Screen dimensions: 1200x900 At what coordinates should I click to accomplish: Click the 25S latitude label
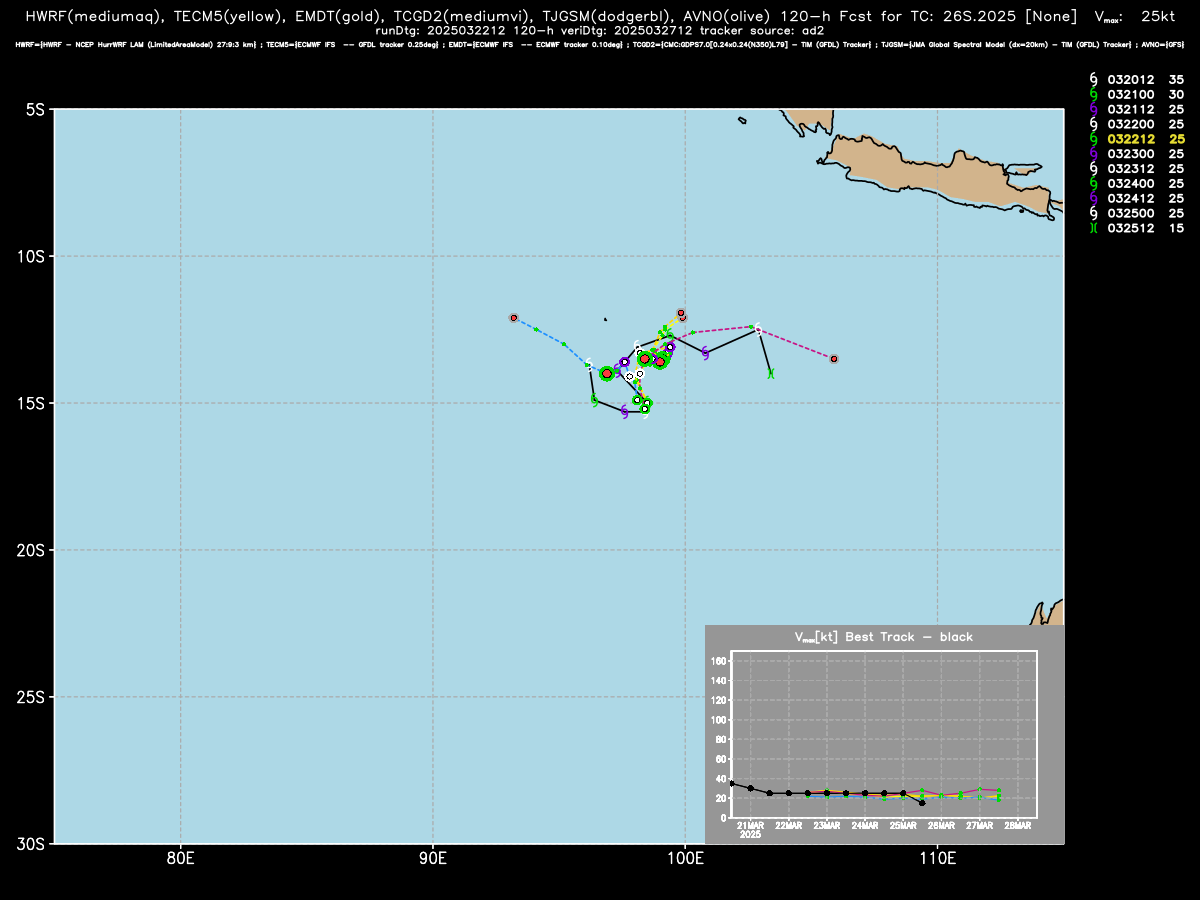point(31,697)
